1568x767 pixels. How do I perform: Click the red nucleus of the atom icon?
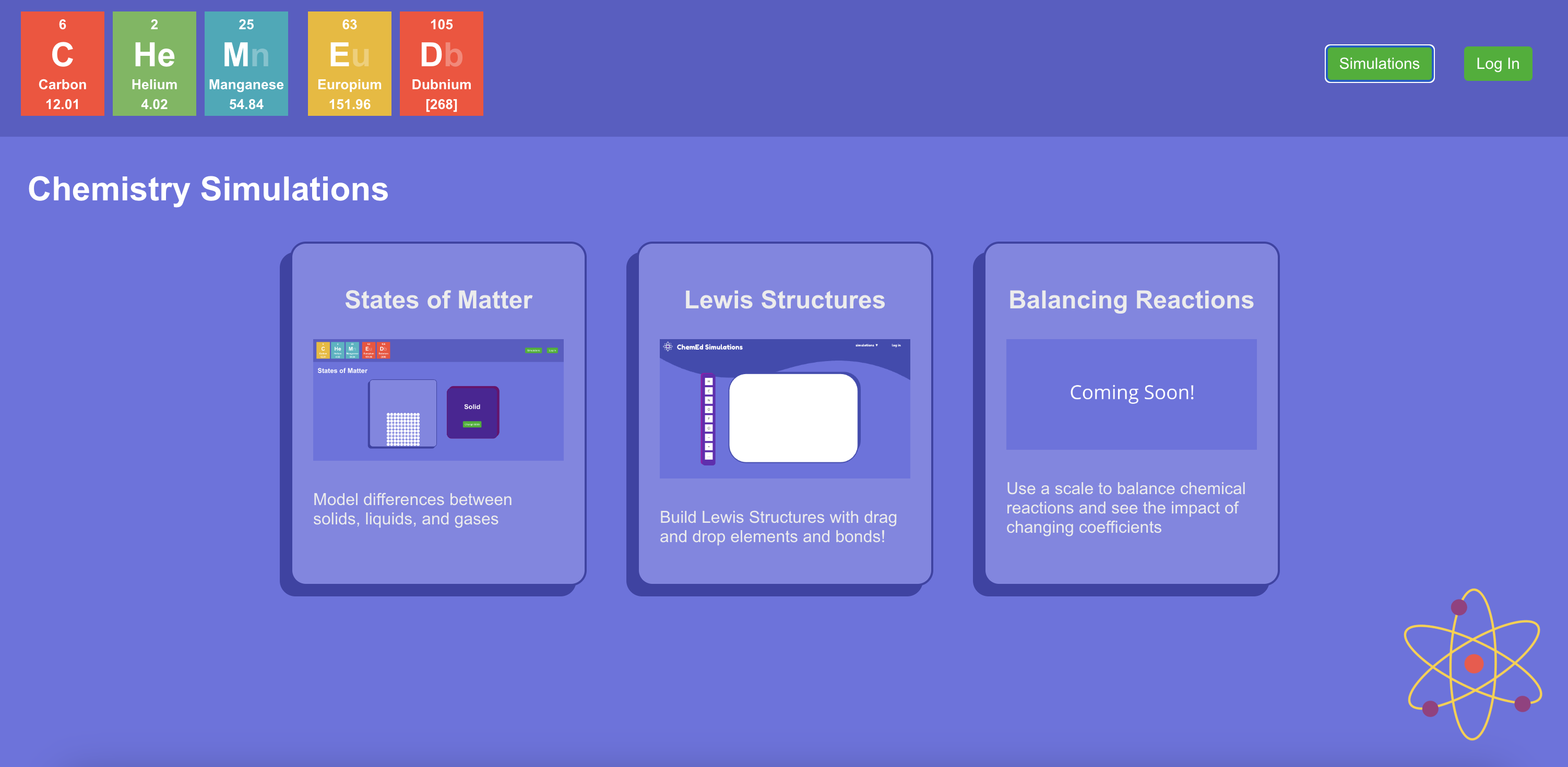pos(1474,664)
